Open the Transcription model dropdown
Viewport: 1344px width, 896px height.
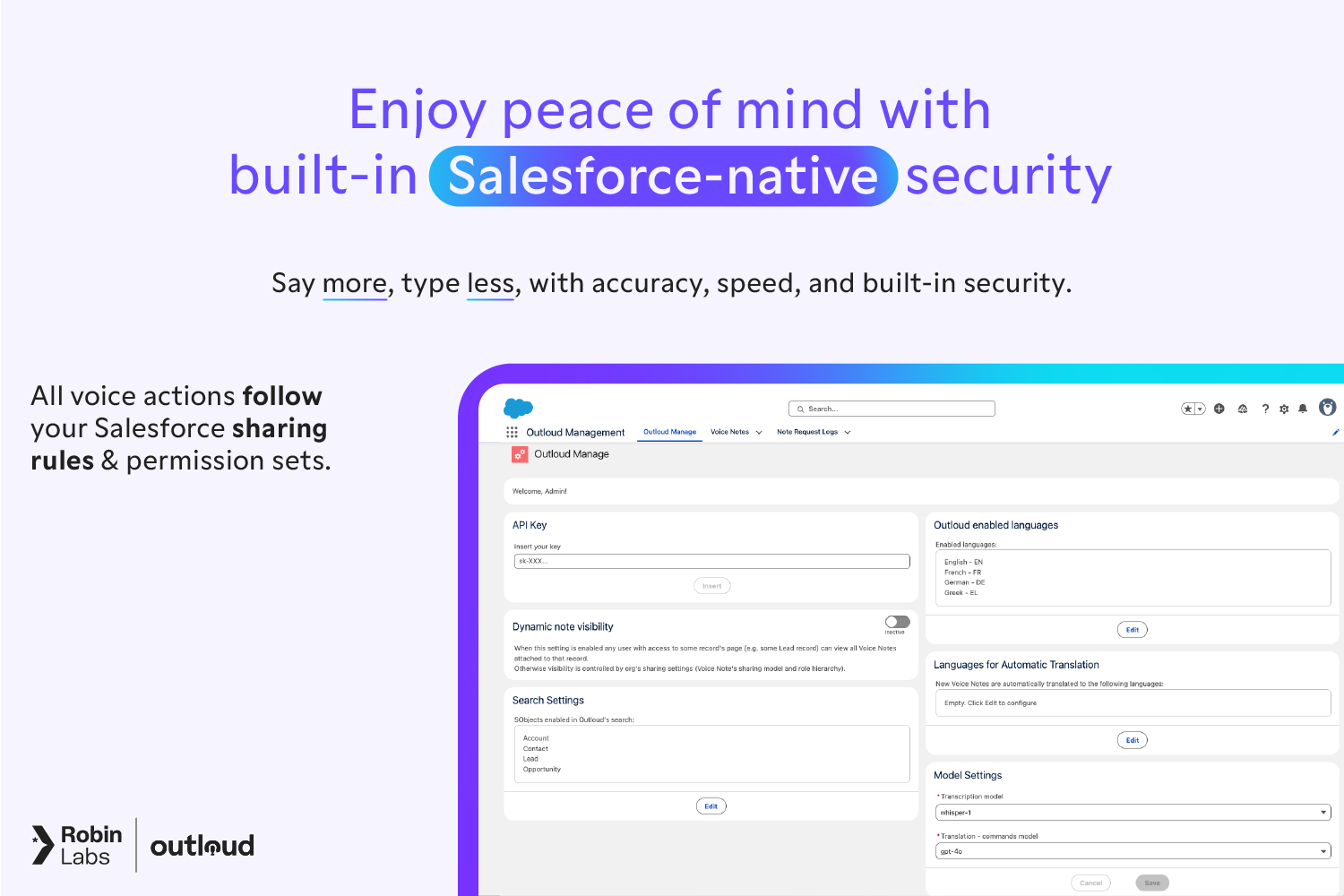[1133, 813]
